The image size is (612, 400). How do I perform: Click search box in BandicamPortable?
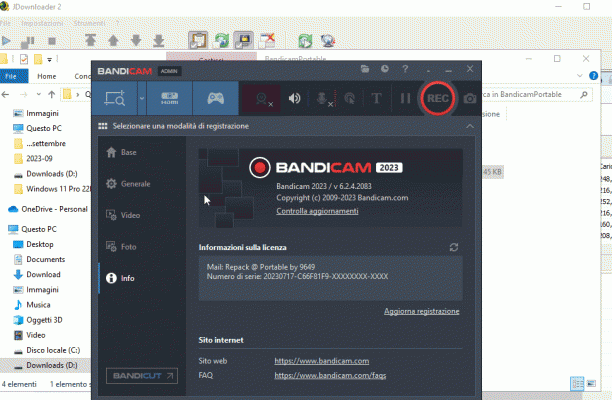pyautogui.click(x=537, y=94)
